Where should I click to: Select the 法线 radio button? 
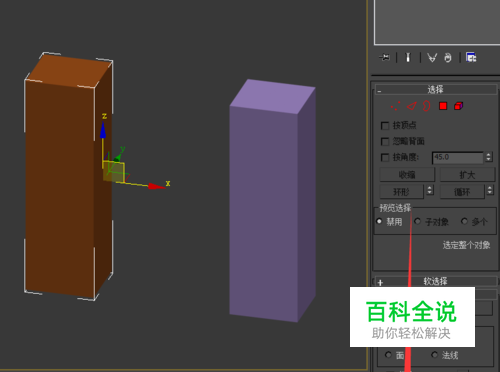coord(434,355)
